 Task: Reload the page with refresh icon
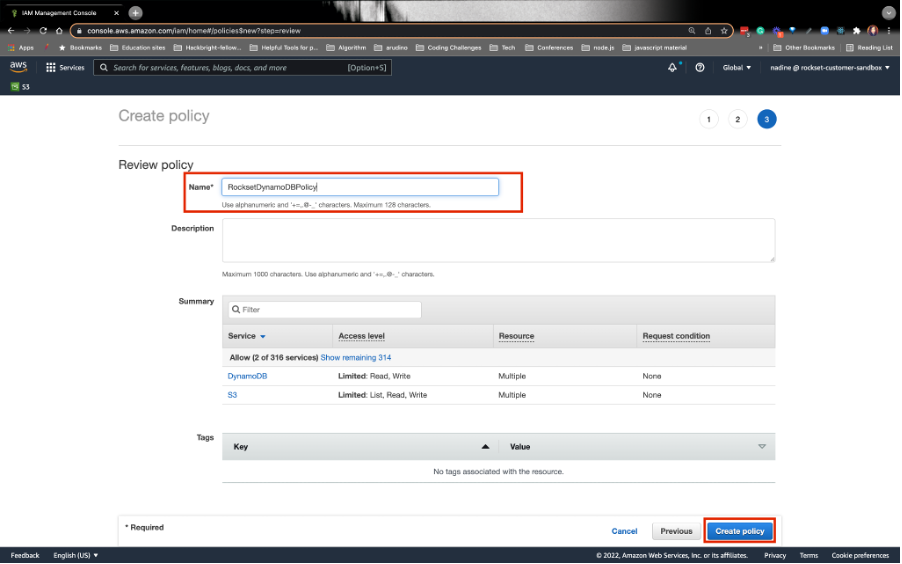pyautogui.click(x=43, y=31)
